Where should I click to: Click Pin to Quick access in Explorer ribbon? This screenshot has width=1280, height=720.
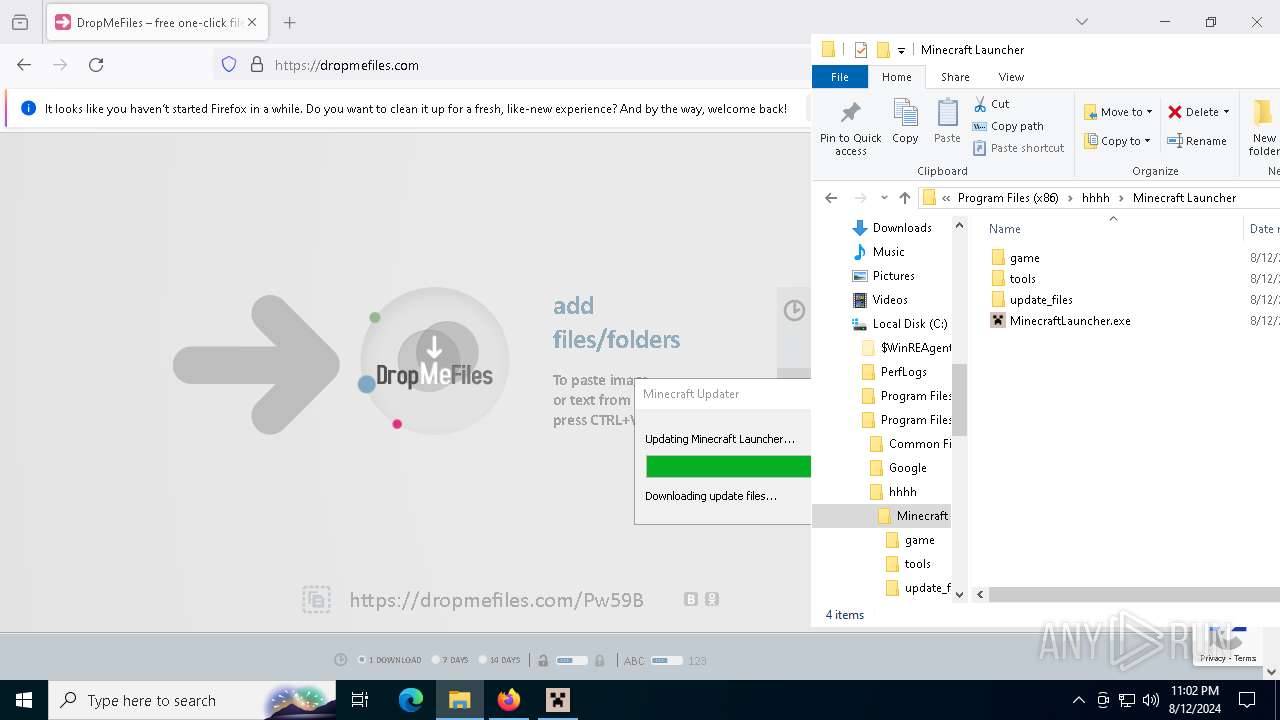point(851,127)
